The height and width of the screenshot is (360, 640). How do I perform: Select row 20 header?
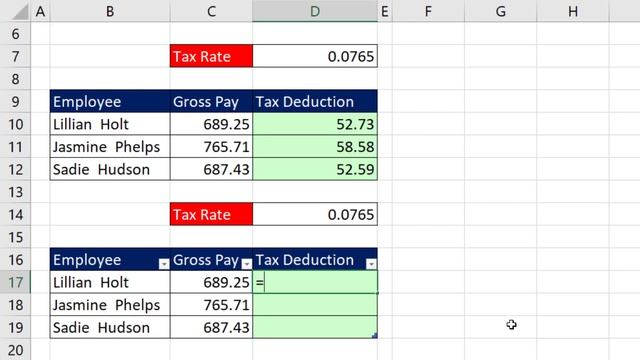(x=15, y=350)
